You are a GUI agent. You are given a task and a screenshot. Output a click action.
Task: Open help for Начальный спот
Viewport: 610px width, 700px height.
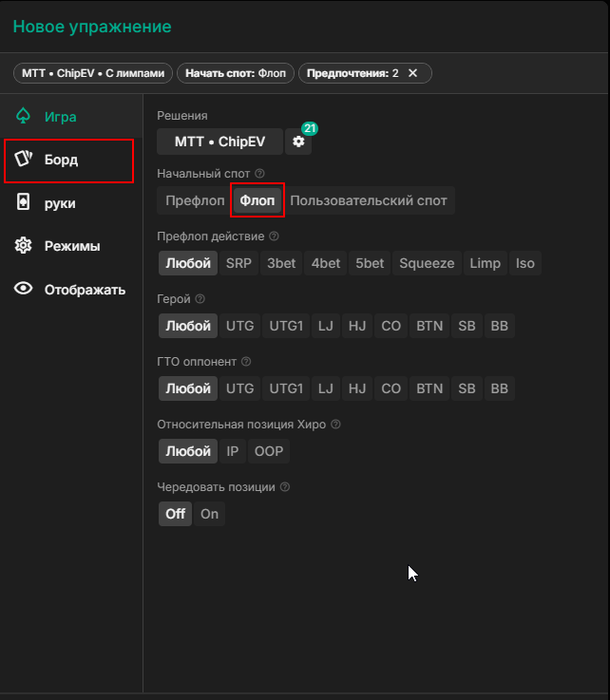259,173
